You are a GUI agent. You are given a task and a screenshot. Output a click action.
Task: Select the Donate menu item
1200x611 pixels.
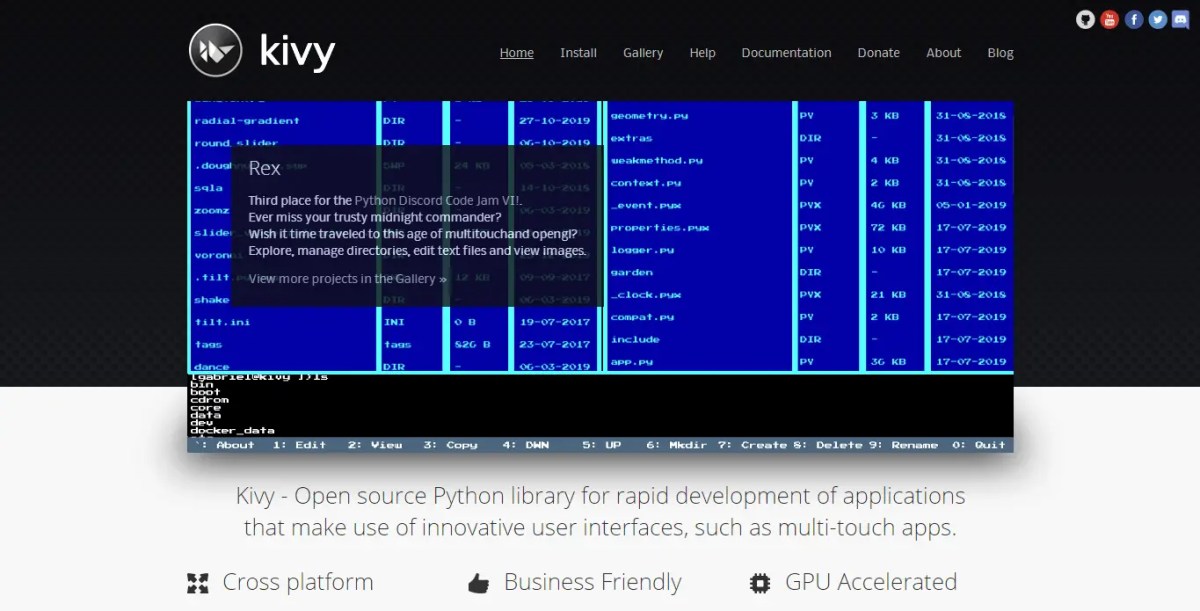pos(879,53)
